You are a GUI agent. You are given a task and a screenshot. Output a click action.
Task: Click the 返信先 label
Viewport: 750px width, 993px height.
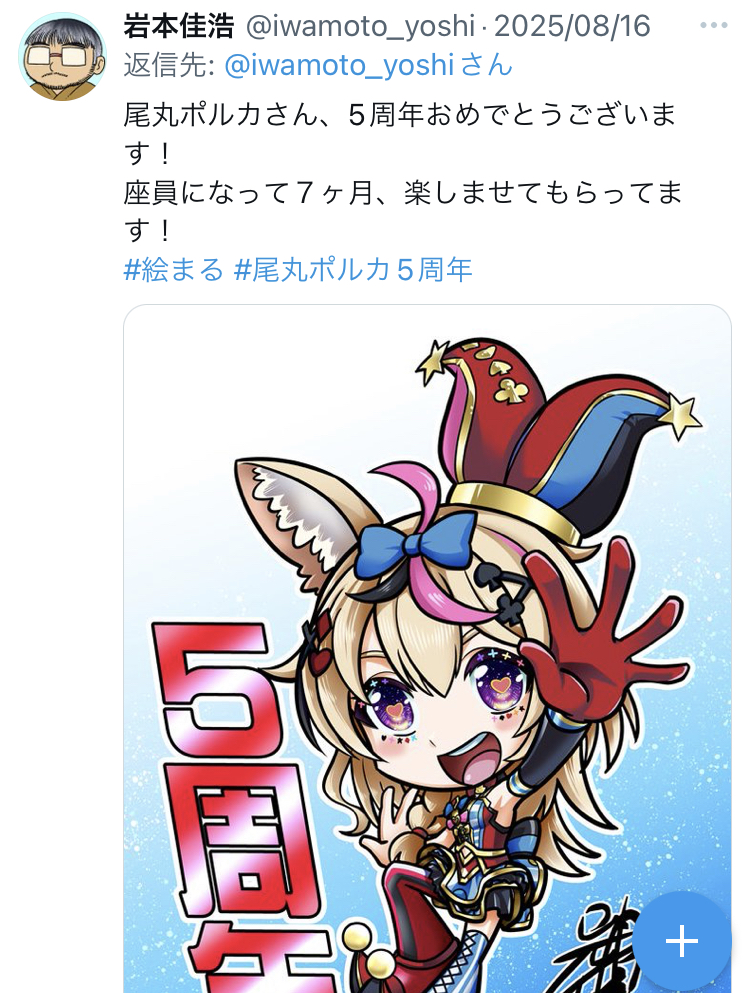169,65
